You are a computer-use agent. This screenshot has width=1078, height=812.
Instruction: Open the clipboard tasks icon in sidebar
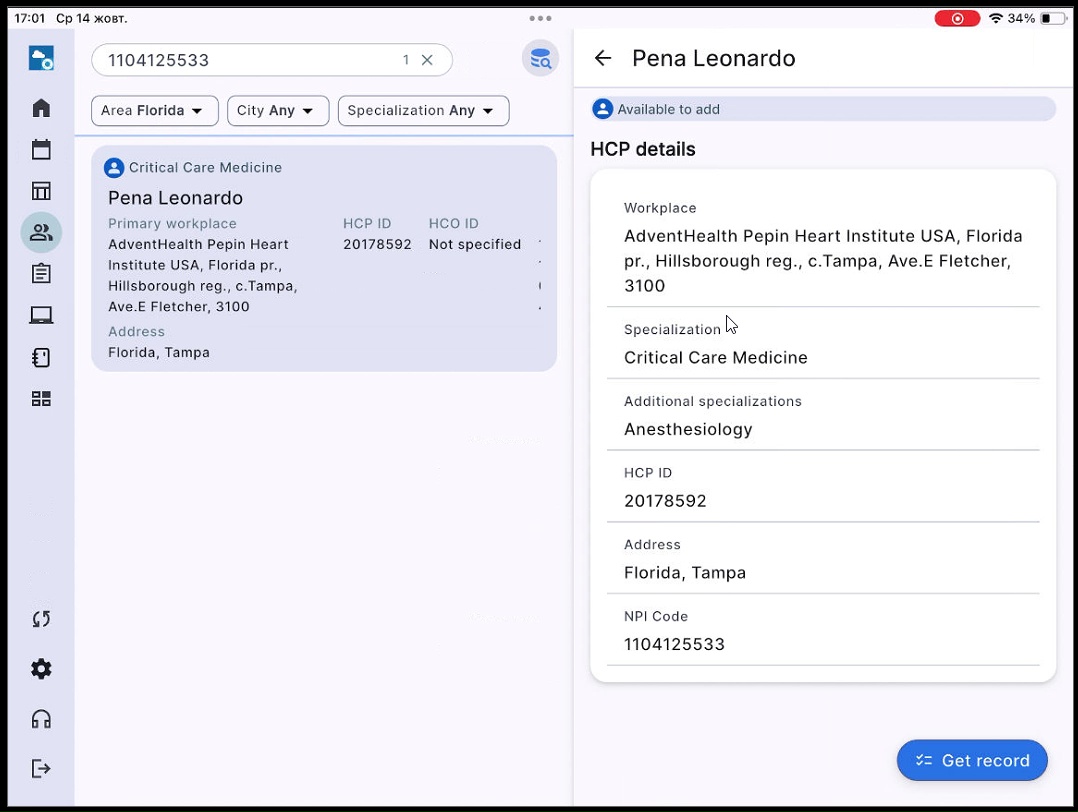click(x=41, y=274)
